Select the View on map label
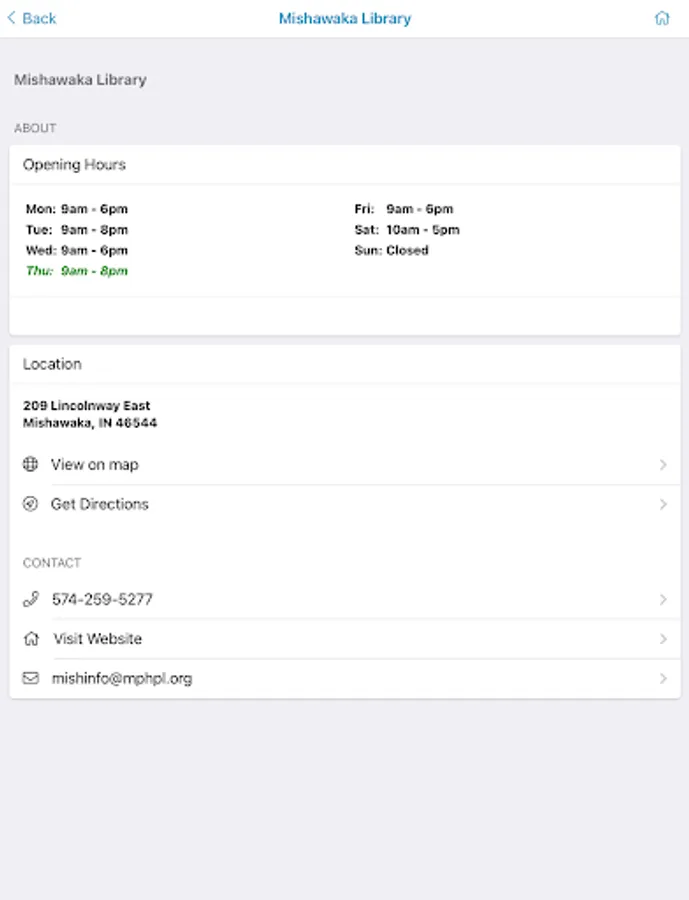The height and width of the screenshot is (900, 689). pyautogui.click(x=95, y=464)
